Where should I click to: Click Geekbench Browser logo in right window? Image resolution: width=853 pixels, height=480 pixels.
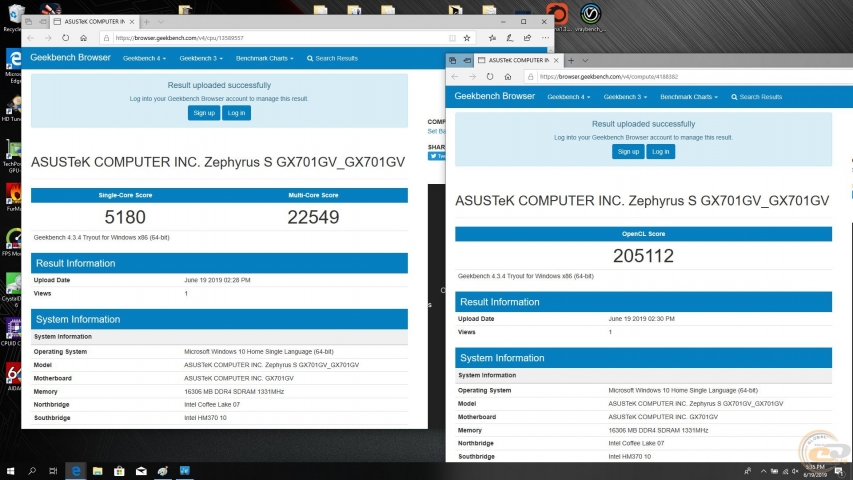(495, 96)
